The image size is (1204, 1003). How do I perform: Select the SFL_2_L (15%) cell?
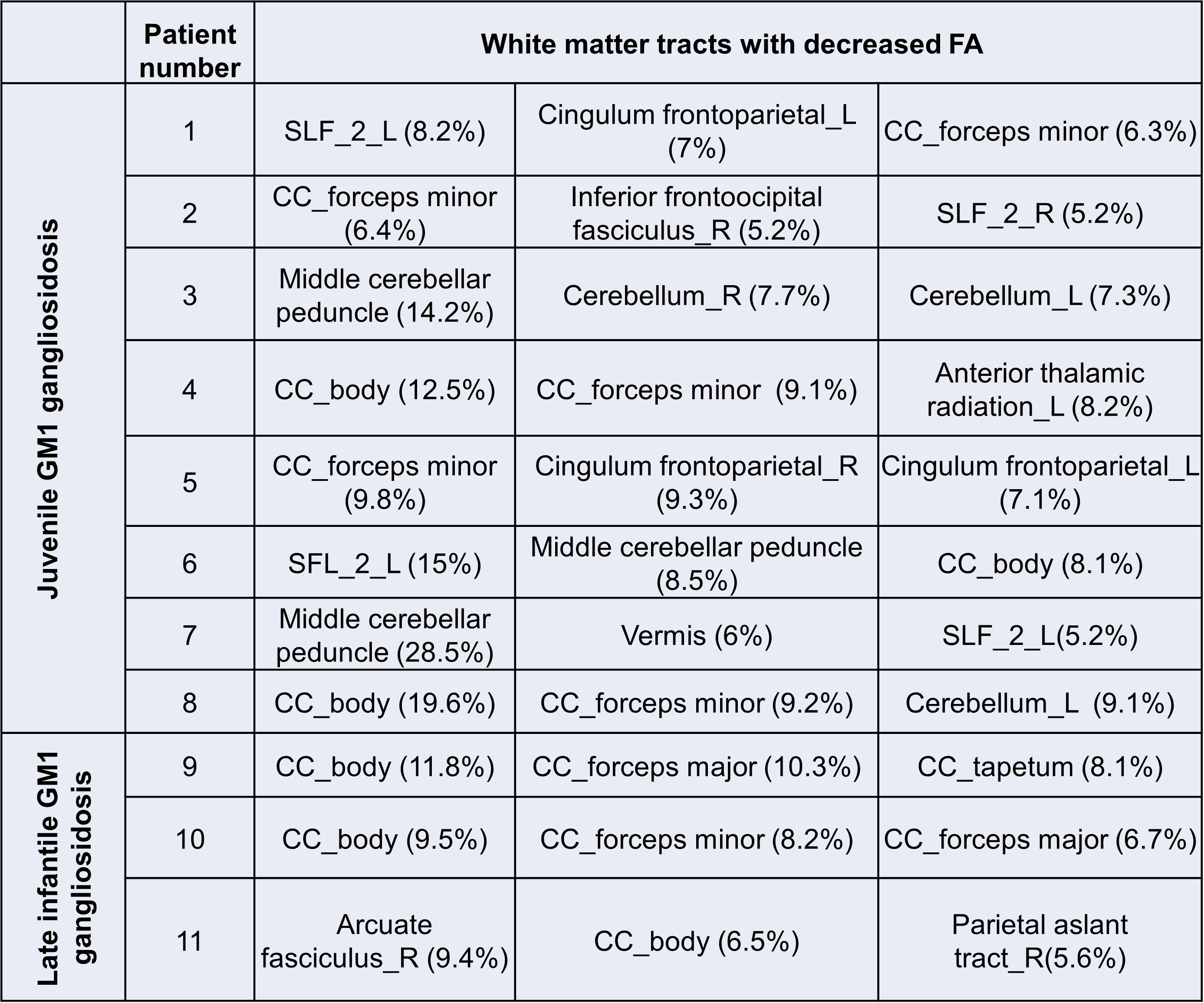coord(385,564)
